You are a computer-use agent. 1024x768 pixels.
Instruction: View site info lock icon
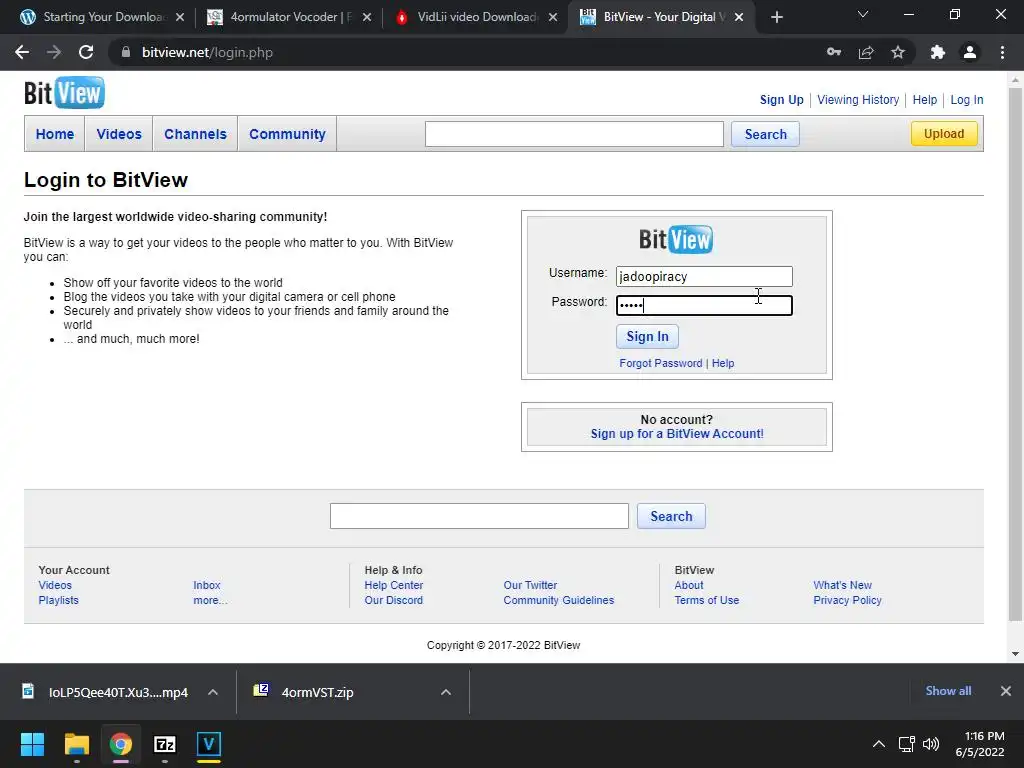(x=126, y=52)
